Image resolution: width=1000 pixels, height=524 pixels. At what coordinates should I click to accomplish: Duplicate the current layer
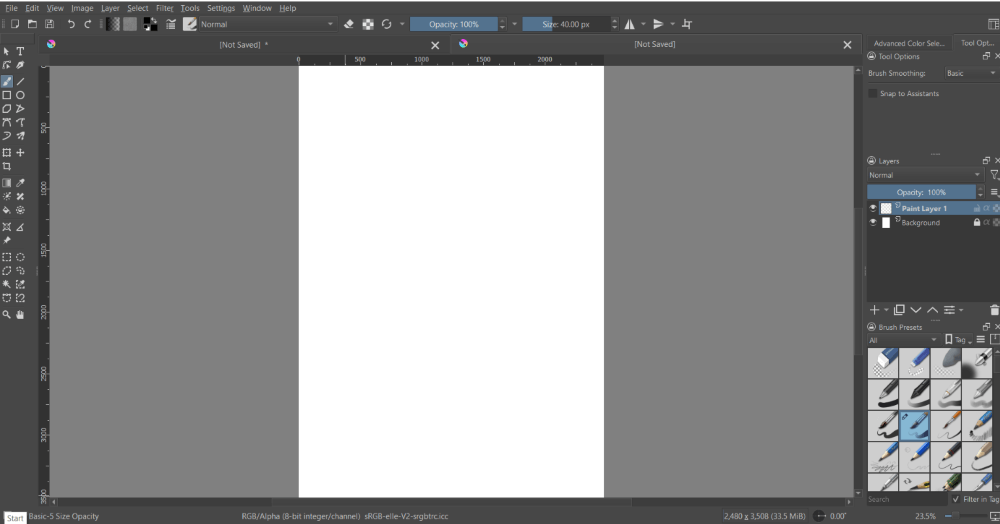[x=899, y=310]
